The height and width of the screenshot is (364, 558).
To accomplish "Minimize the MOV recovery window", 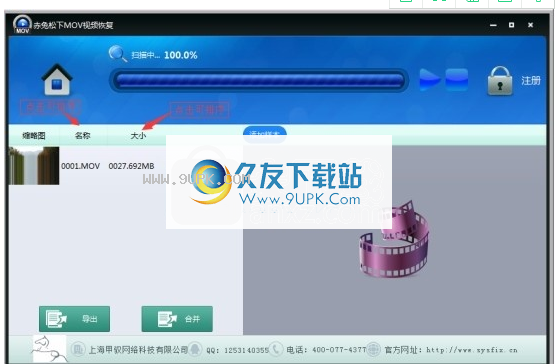I will click(493, 25).
